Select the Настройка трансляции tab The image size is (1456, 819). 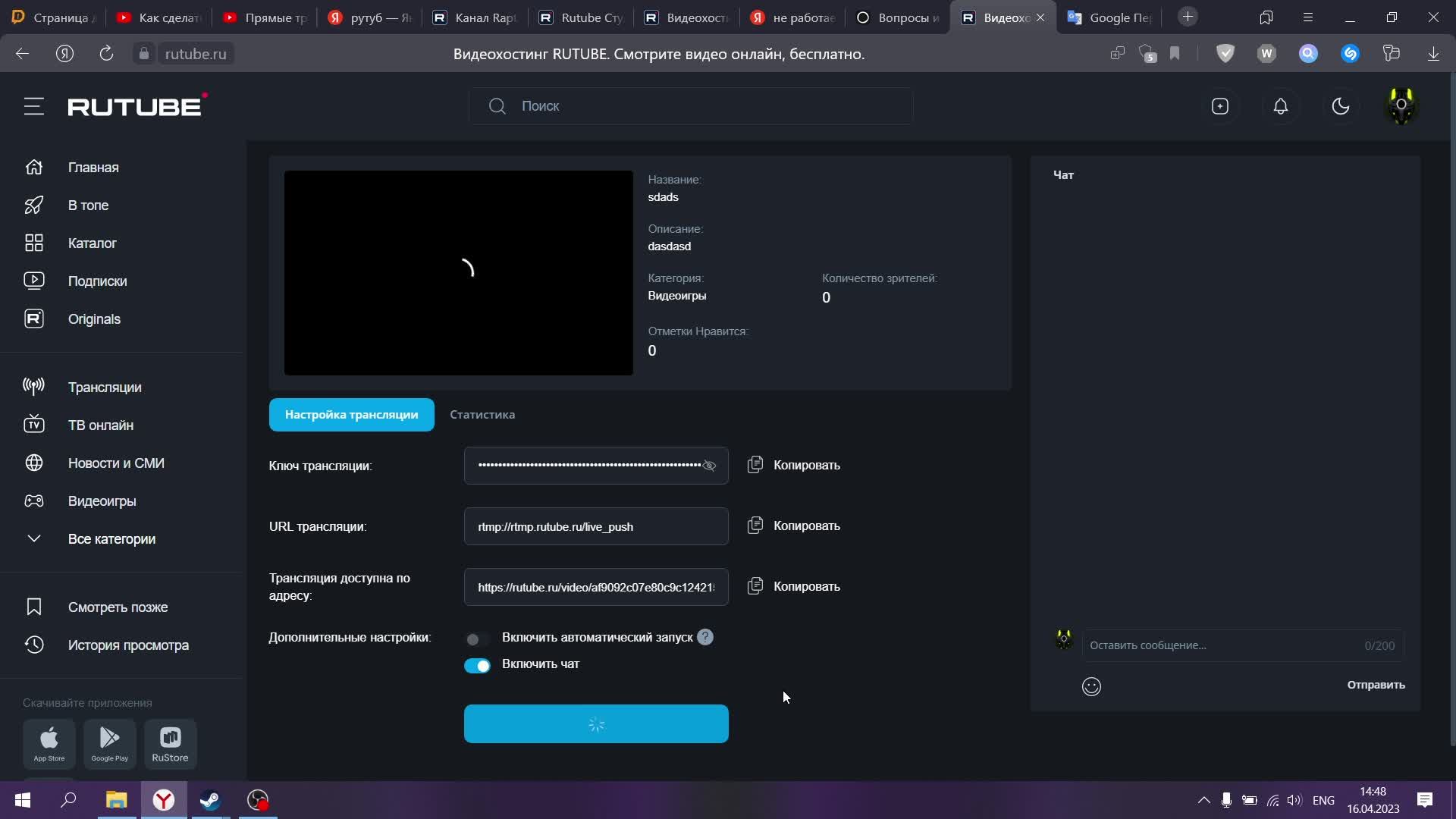coord(351,415)
